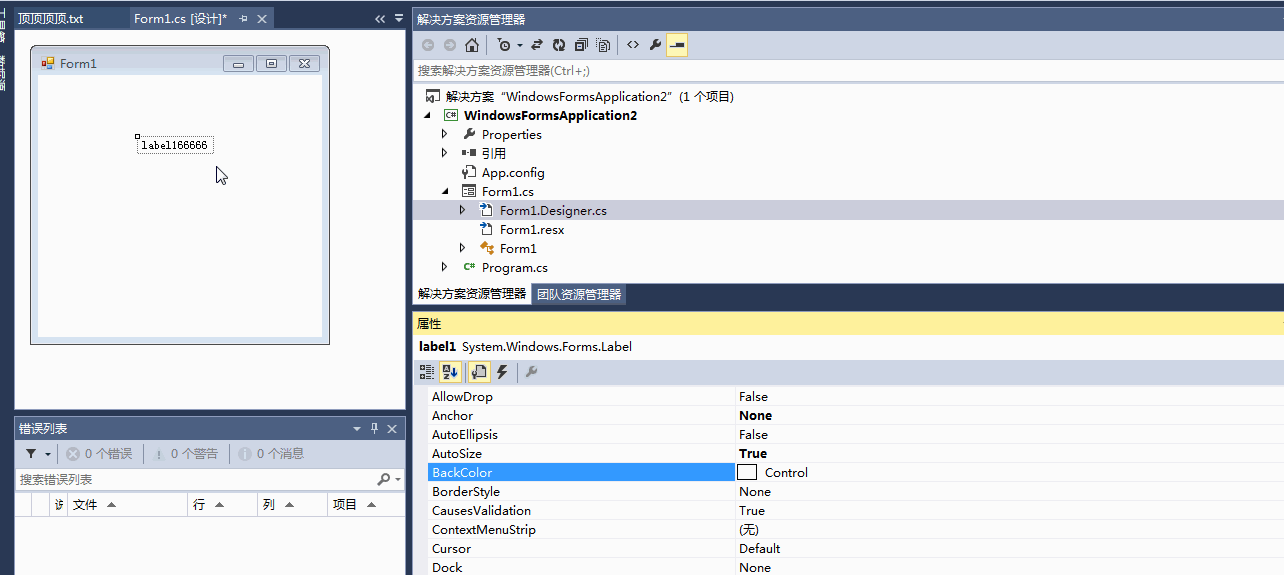Toggle Alphabetical sort in Properties panel

(x=451, y=372)
